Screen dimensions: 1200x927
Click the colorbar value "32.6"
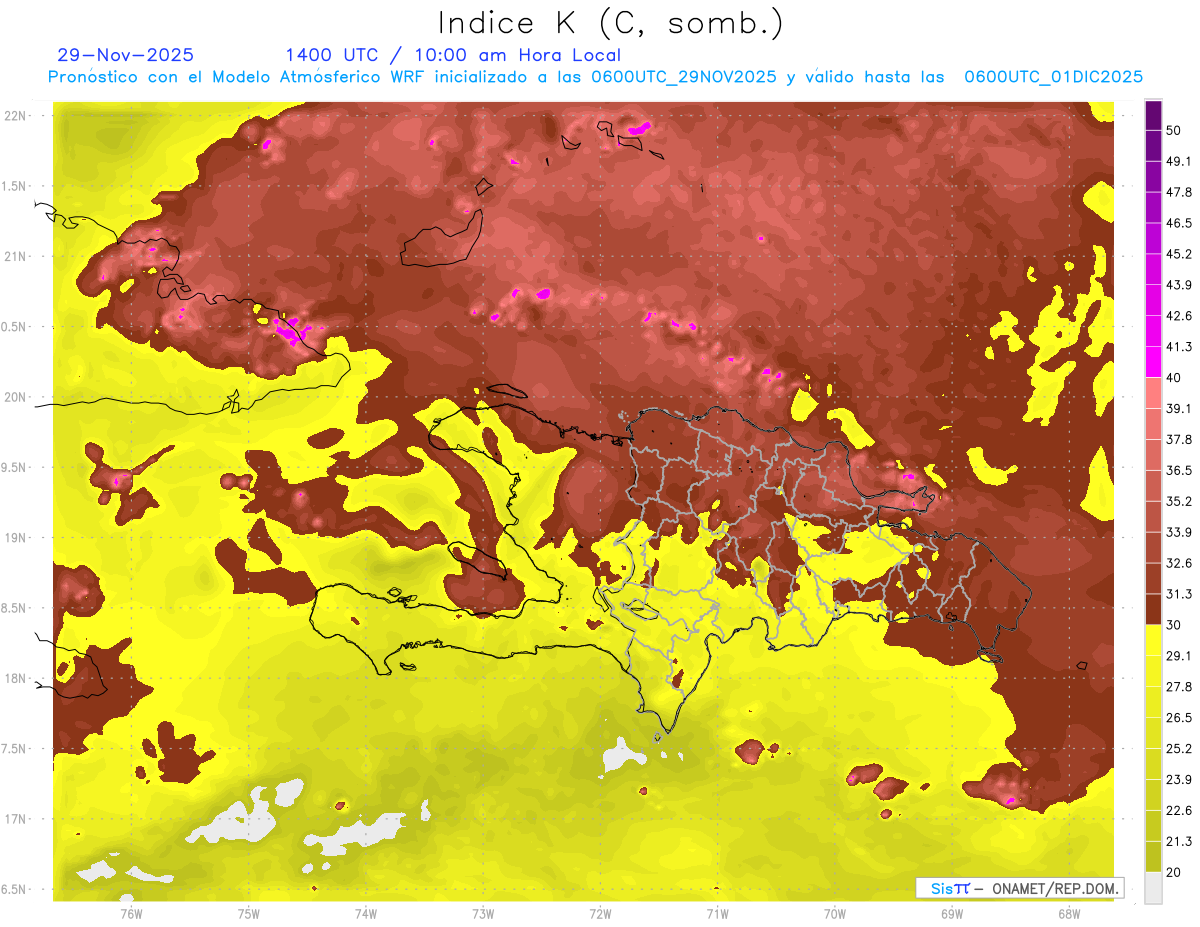coord(1179,563)
